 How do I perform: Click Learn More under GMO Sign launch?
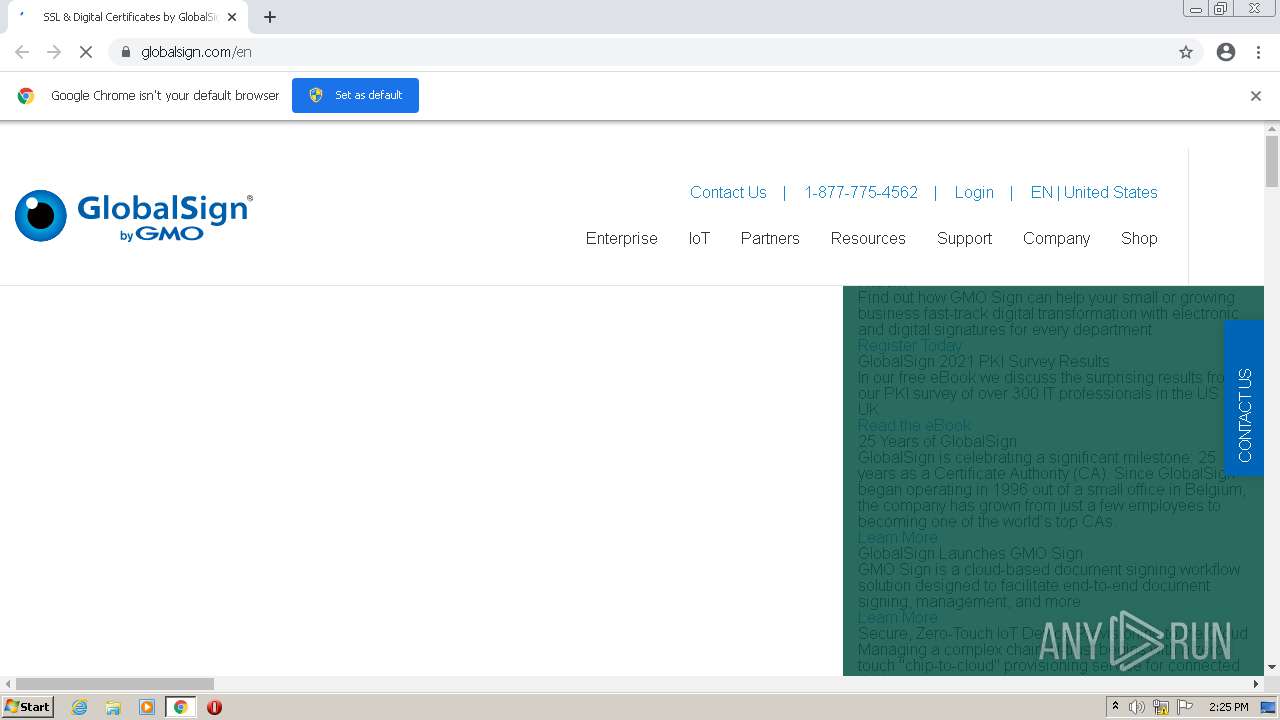(898, 617)
